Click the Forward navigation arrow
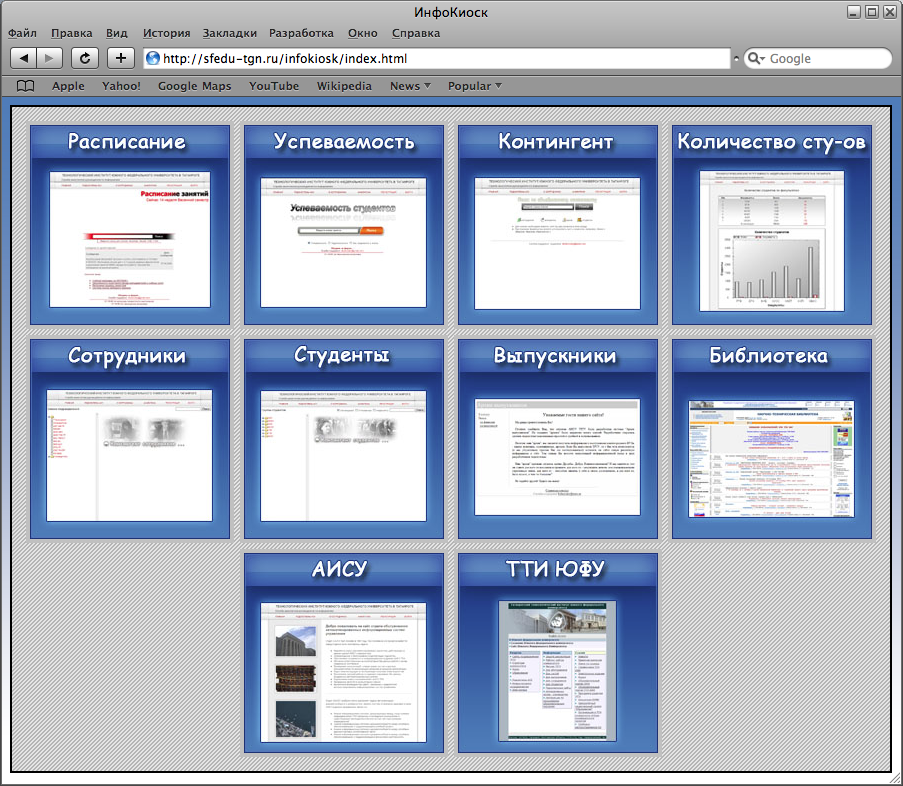Viewport: 903px width, 786px height. click(x=50, y=58)
